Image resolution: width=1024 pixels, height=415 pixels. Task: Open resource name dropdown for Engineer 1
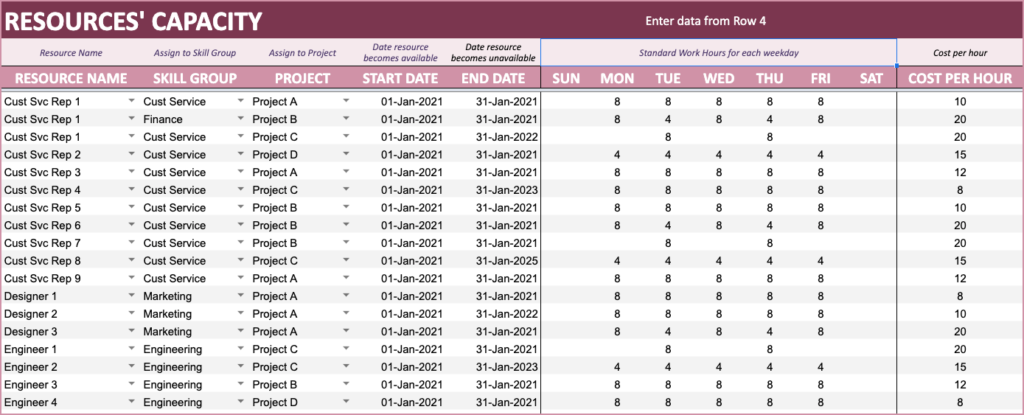[x=133, y=348]
